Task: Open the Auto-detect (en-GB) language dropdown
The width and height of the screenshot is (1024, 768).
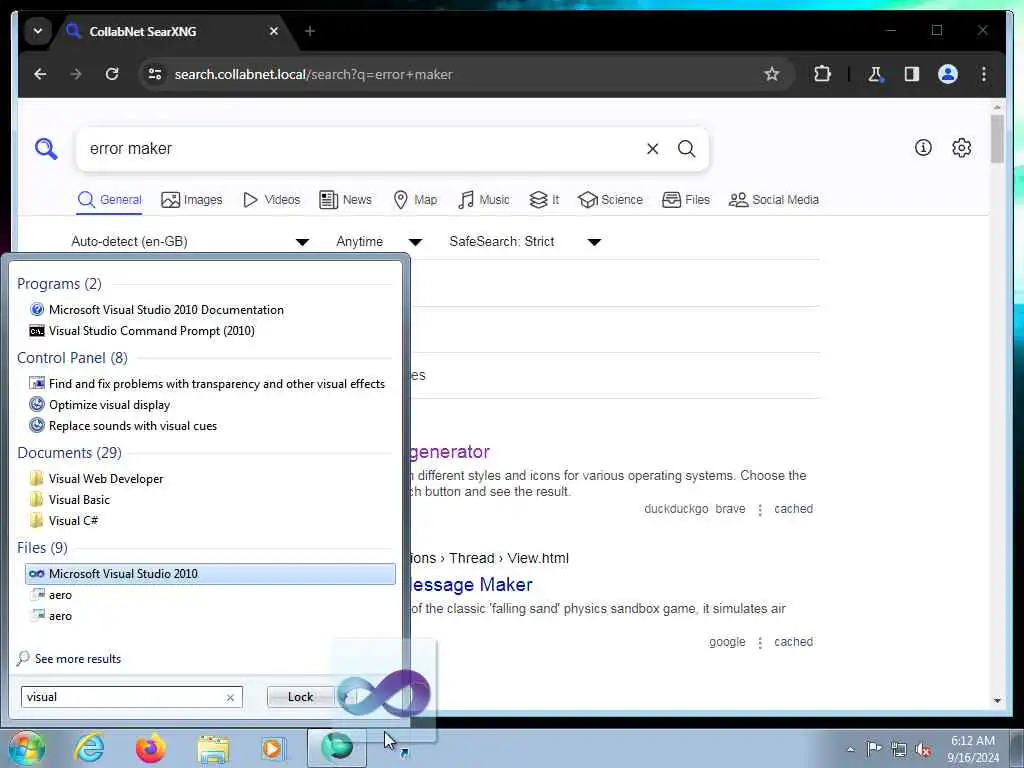Action: [x=190, y=242]
